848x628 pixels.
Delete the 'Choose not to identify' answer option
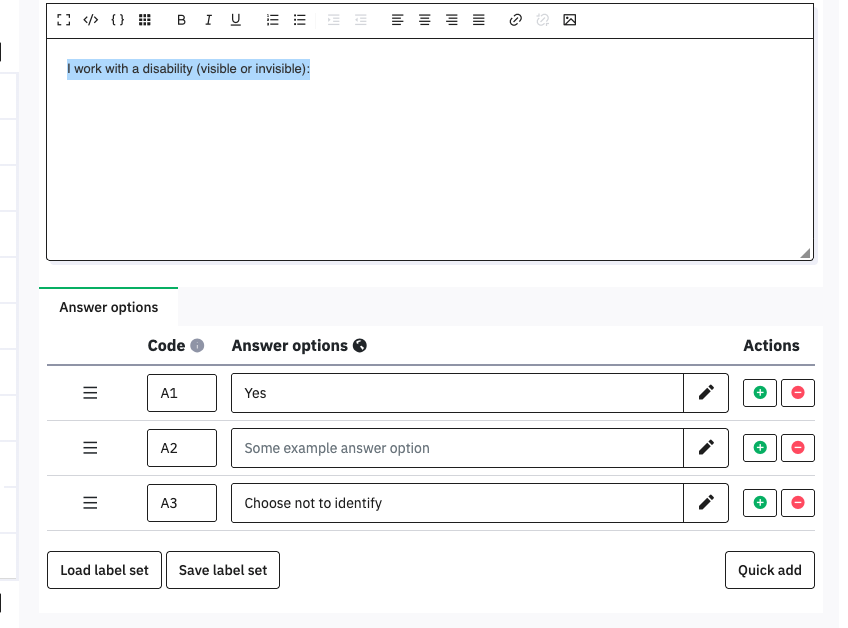tap(798, 503)
